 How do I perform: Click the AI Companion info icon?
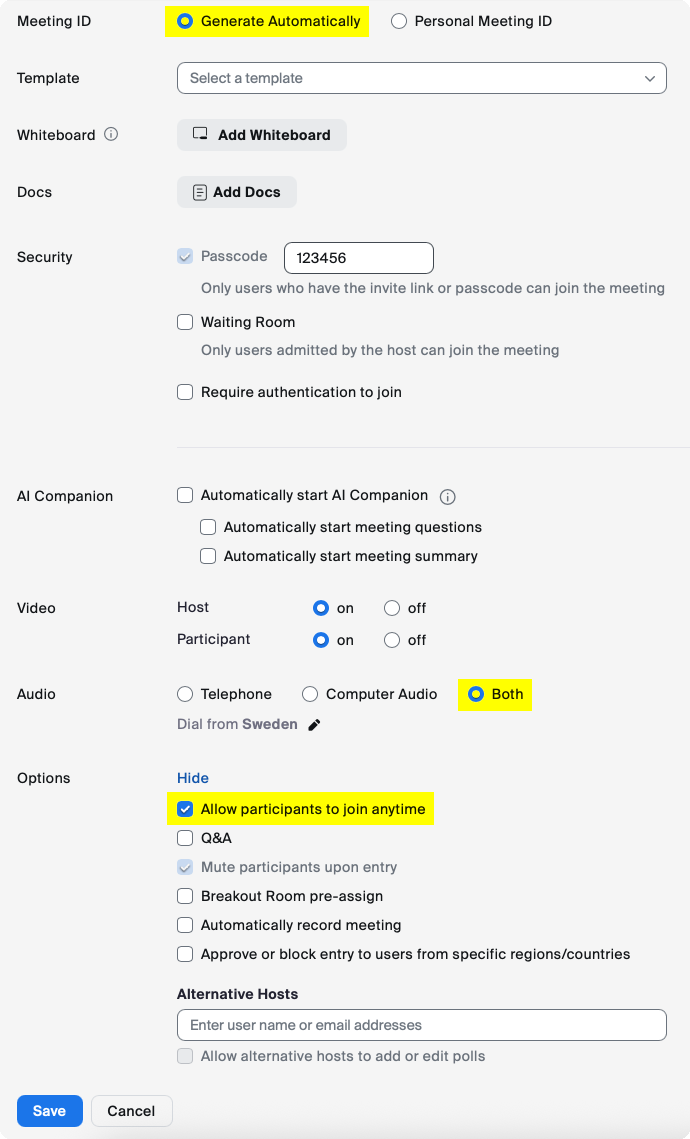pos(448,497)
